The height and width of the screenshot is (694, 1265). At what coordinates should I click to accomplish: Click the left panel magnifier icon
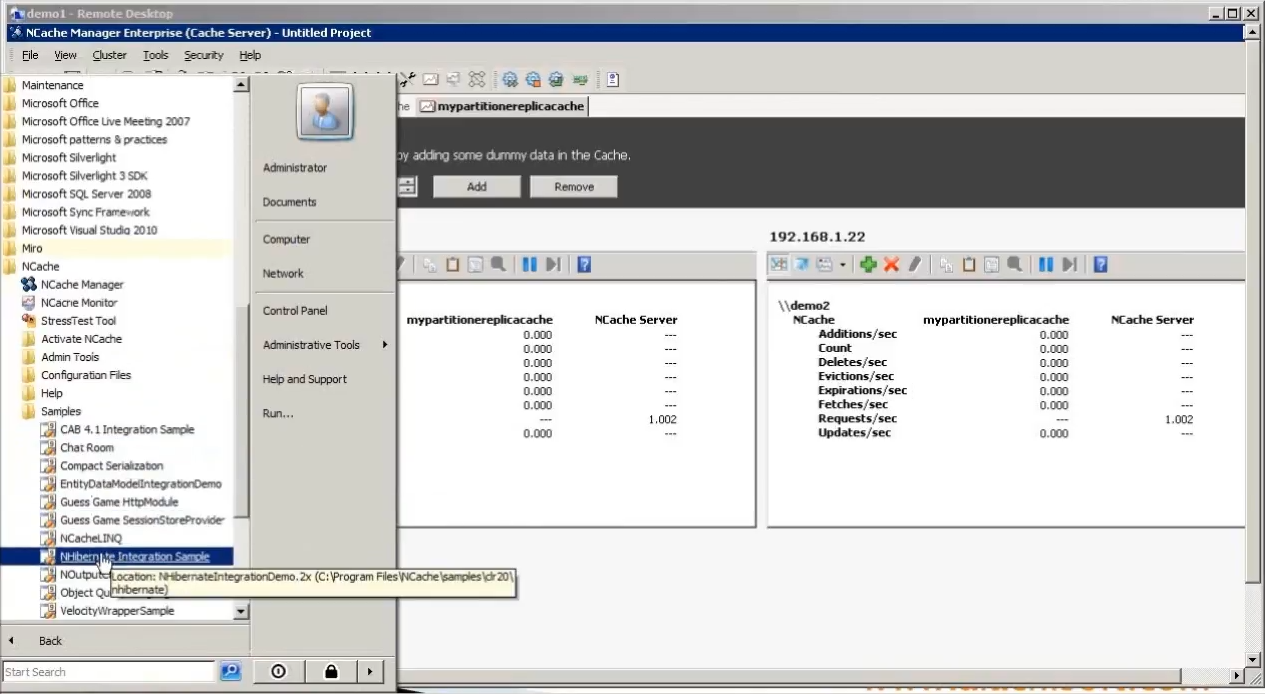click(498, 264)
